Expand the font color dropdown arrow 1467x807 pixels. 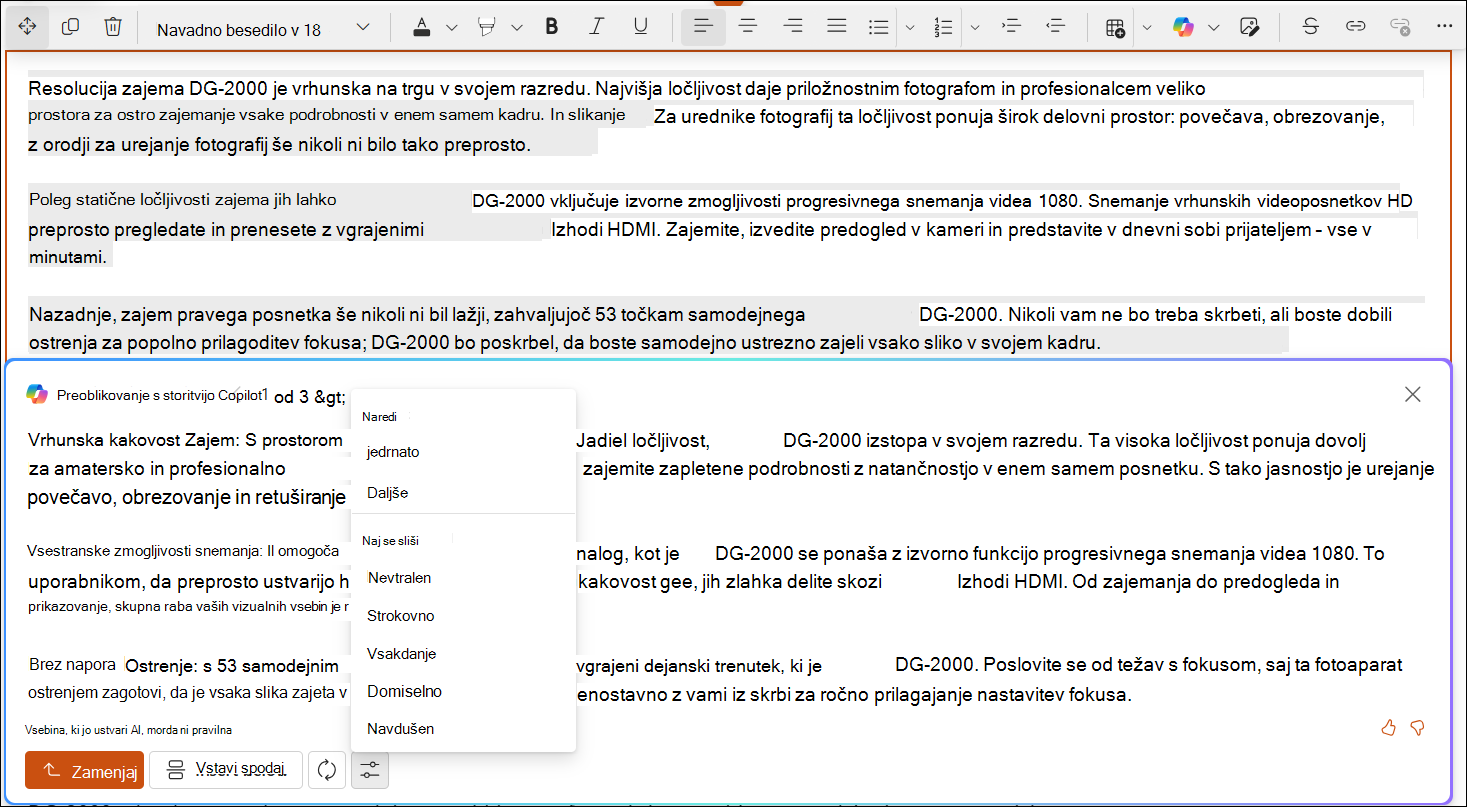(x=452, y=27)
